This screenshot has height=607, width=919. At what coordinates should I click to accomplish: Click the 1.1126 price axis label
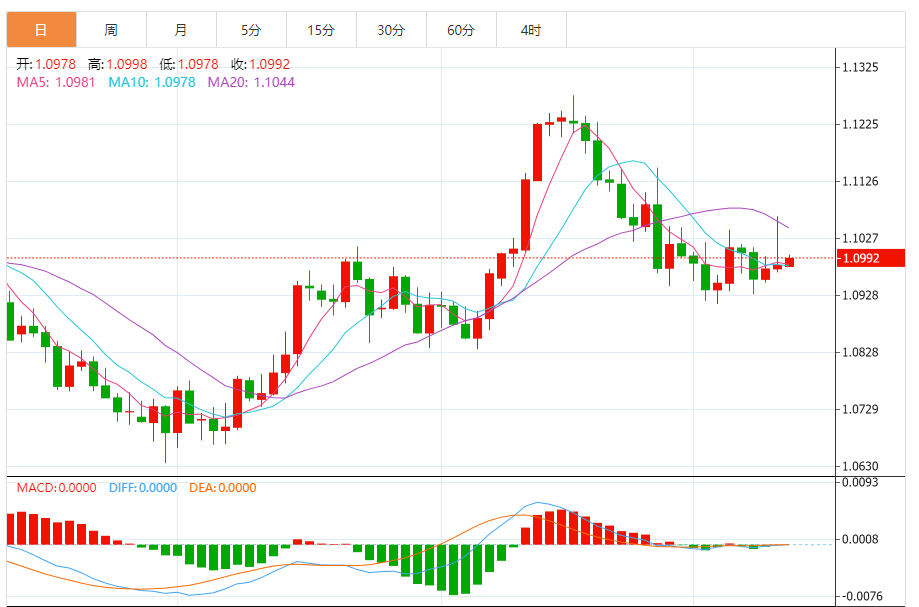[x=860, y=181]
